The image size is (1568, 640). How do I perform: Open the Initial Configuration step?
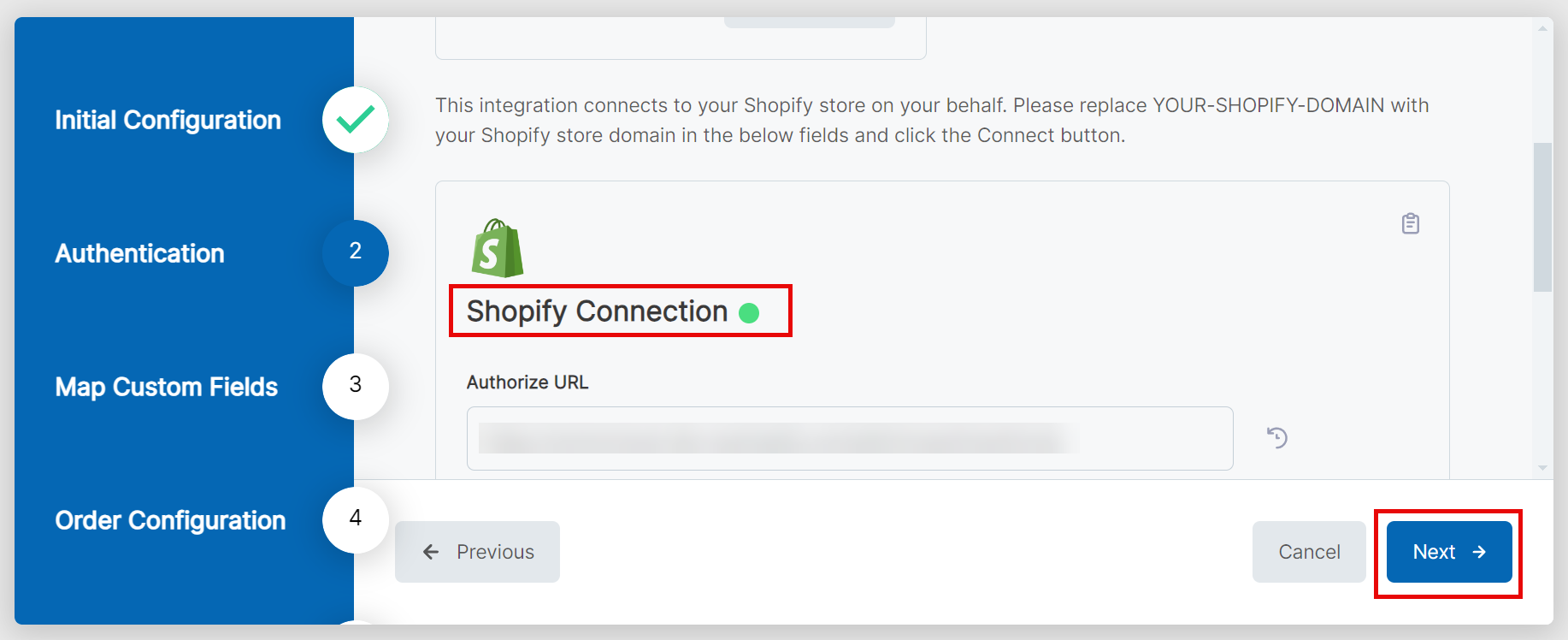168,120
